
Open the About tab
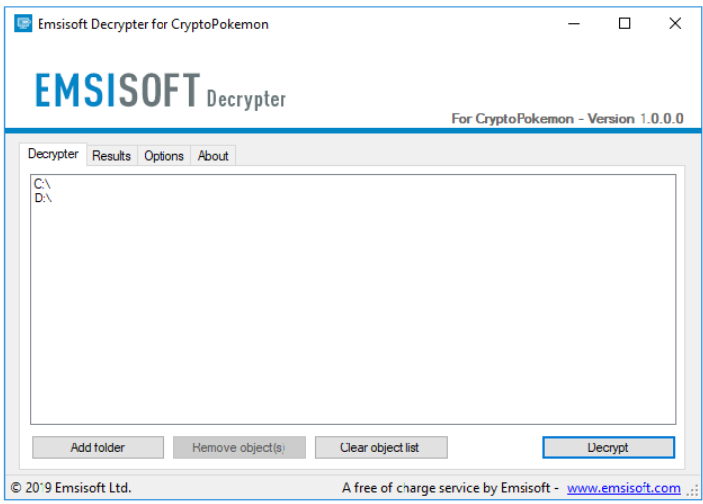pos(213,156)
